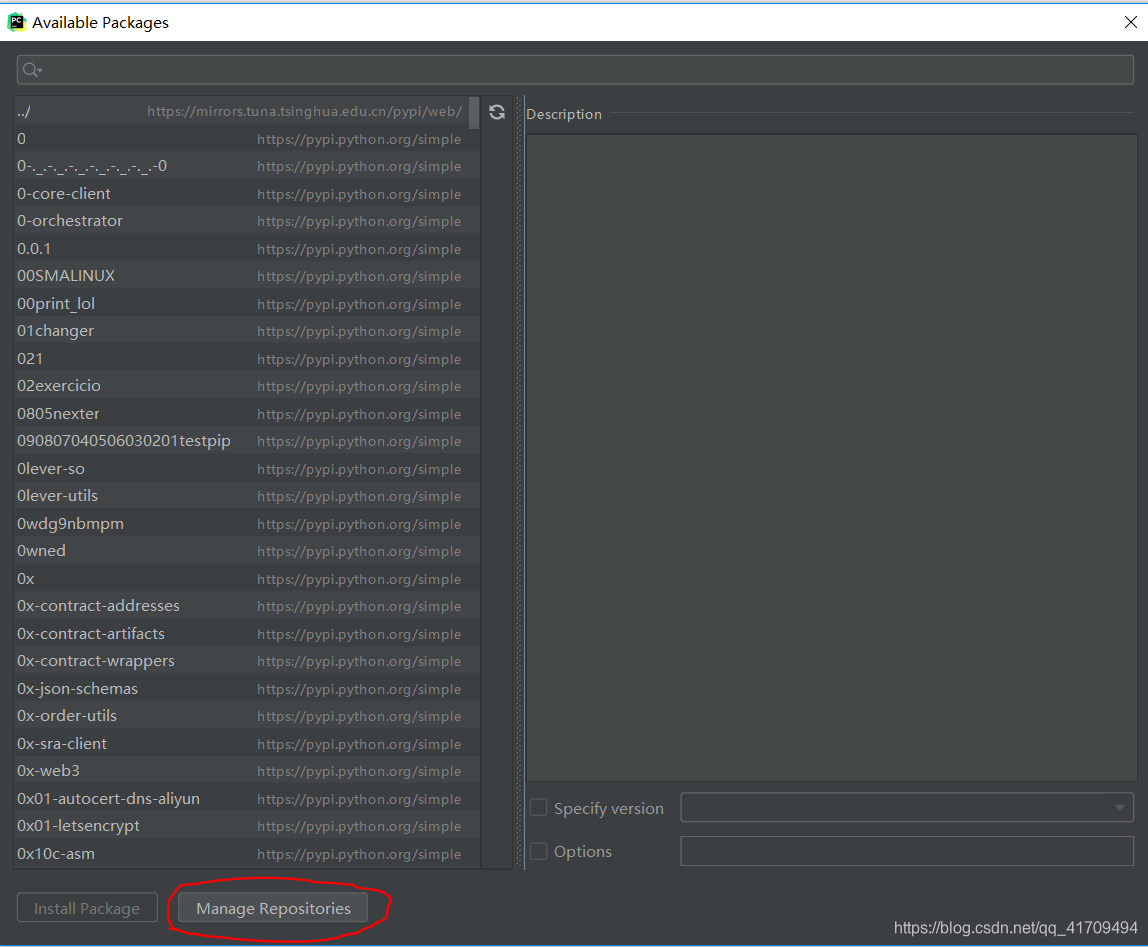Click the PyCharm logo in the title bar
Screen dimensions: 1148x947
click(16, 22)
